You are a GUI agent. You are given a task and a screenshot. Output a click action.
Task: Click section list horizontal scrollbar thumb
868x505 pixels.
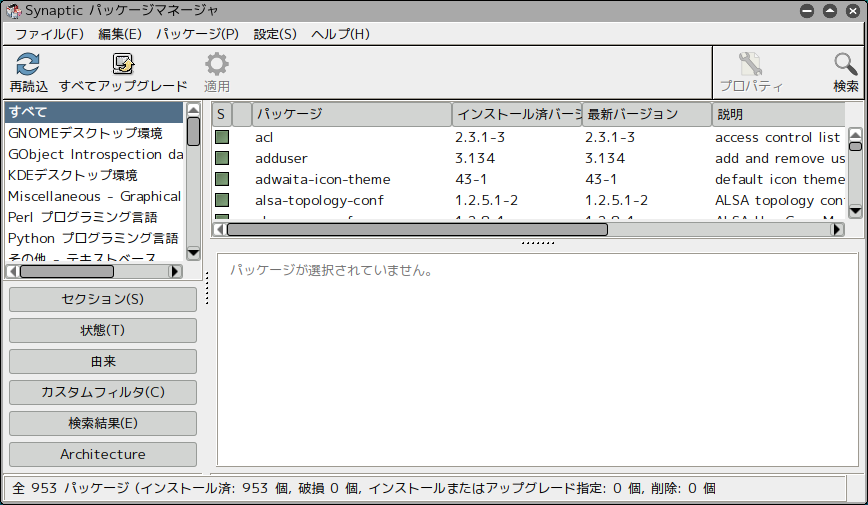(67, 271)
